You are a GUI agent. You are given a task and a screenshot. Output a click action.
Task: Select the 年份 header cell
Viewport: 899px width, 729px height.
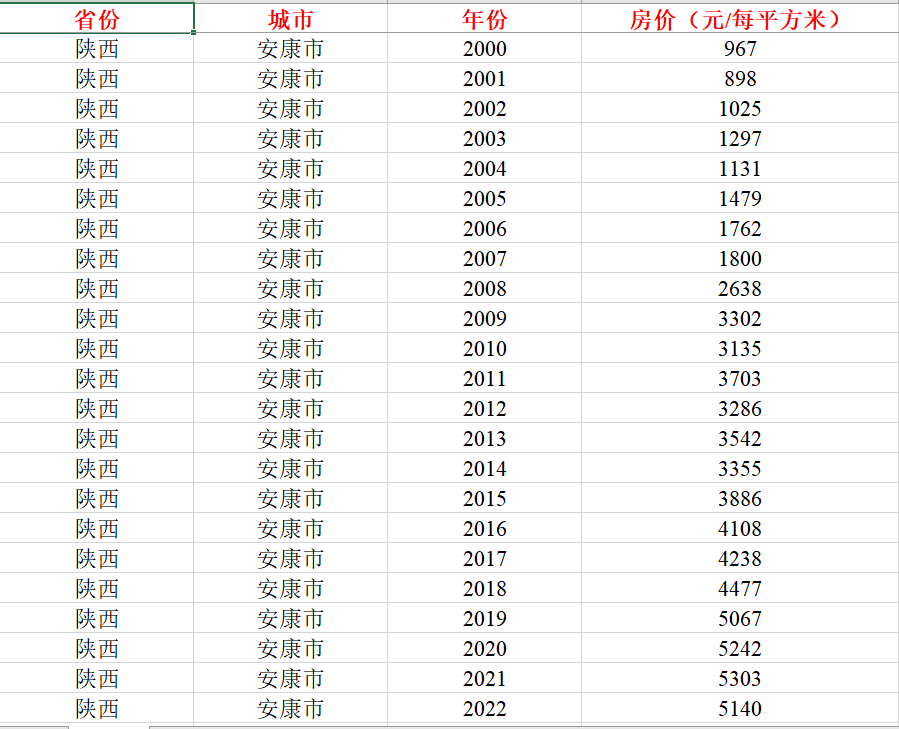point(484,18)
